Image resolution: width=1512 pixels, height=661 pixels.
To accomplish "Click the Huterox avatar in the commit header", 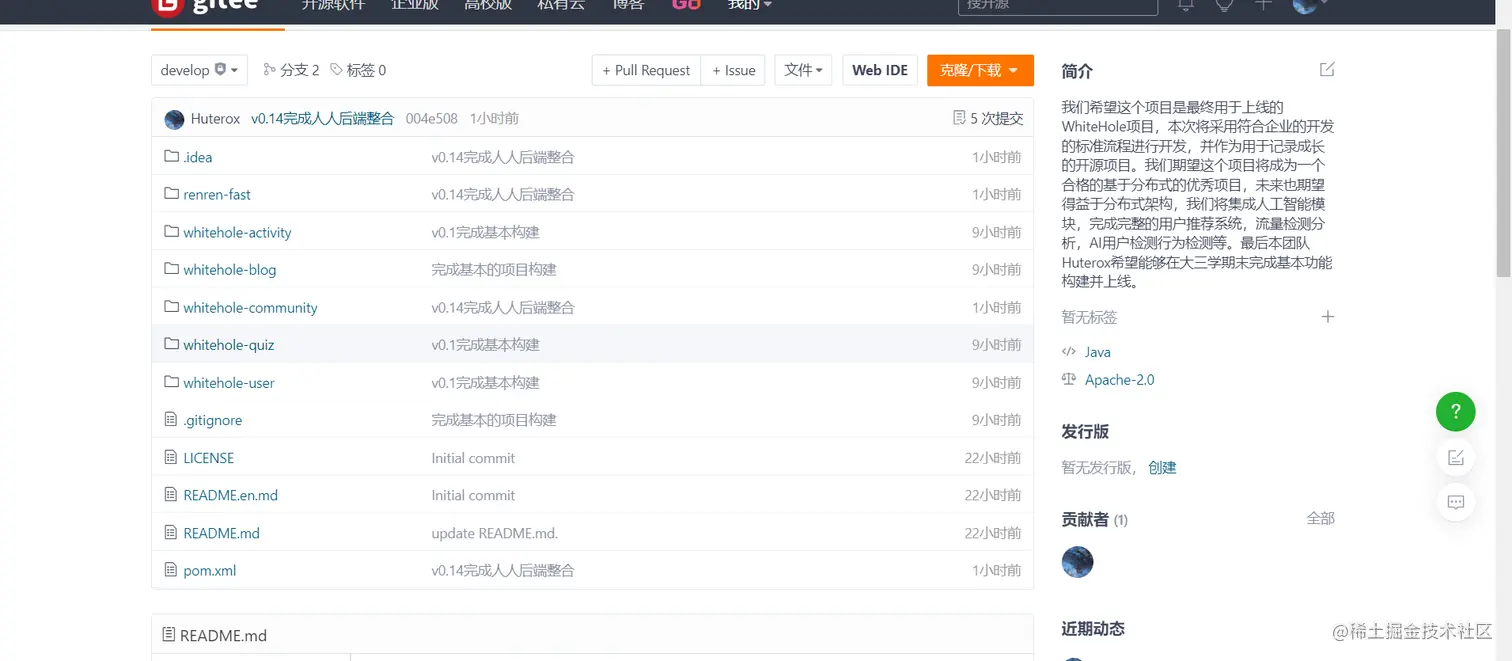I will click(x=174, y=119).
